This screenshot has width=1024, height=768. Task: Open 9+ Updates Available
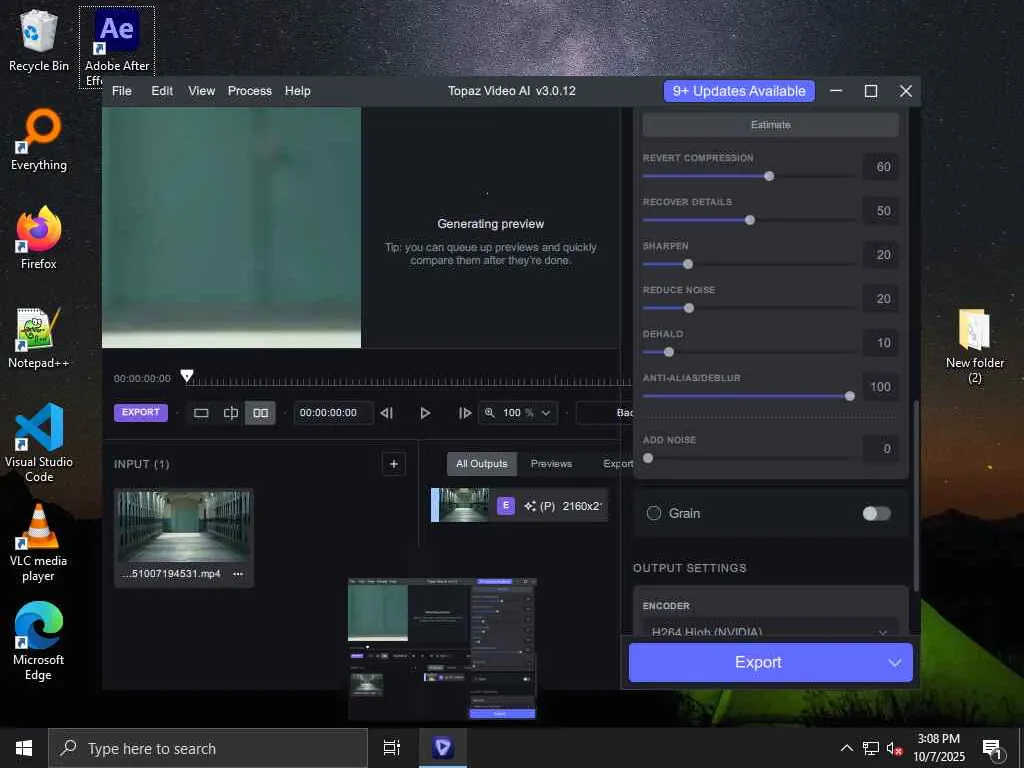(739, 91)
